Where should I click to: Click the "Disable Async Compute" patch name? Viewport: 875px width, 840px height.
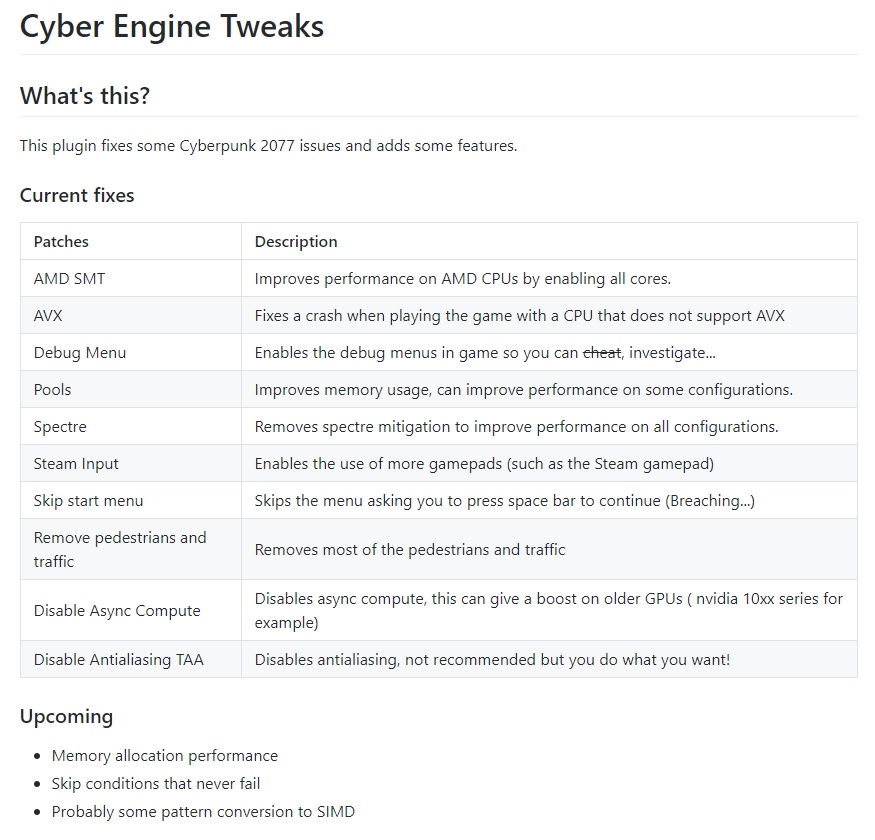point(117,610)
